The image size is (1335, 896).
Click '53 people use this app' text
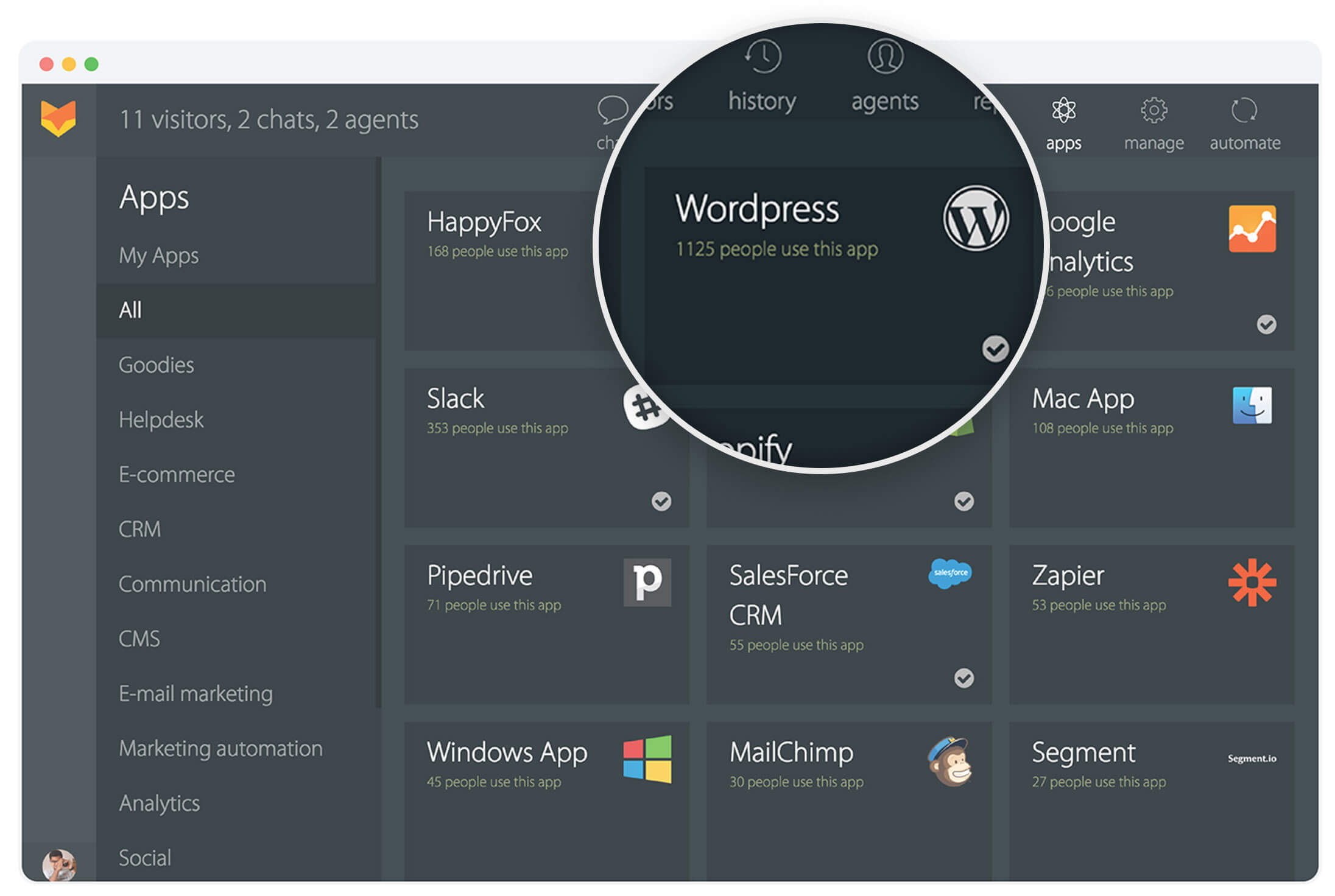[x=1099, y=606]
